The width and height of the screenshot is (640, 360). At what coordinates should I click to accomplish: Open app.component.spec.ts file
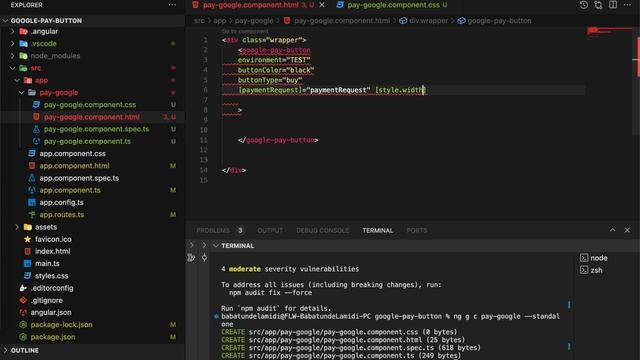coord(79,178)
